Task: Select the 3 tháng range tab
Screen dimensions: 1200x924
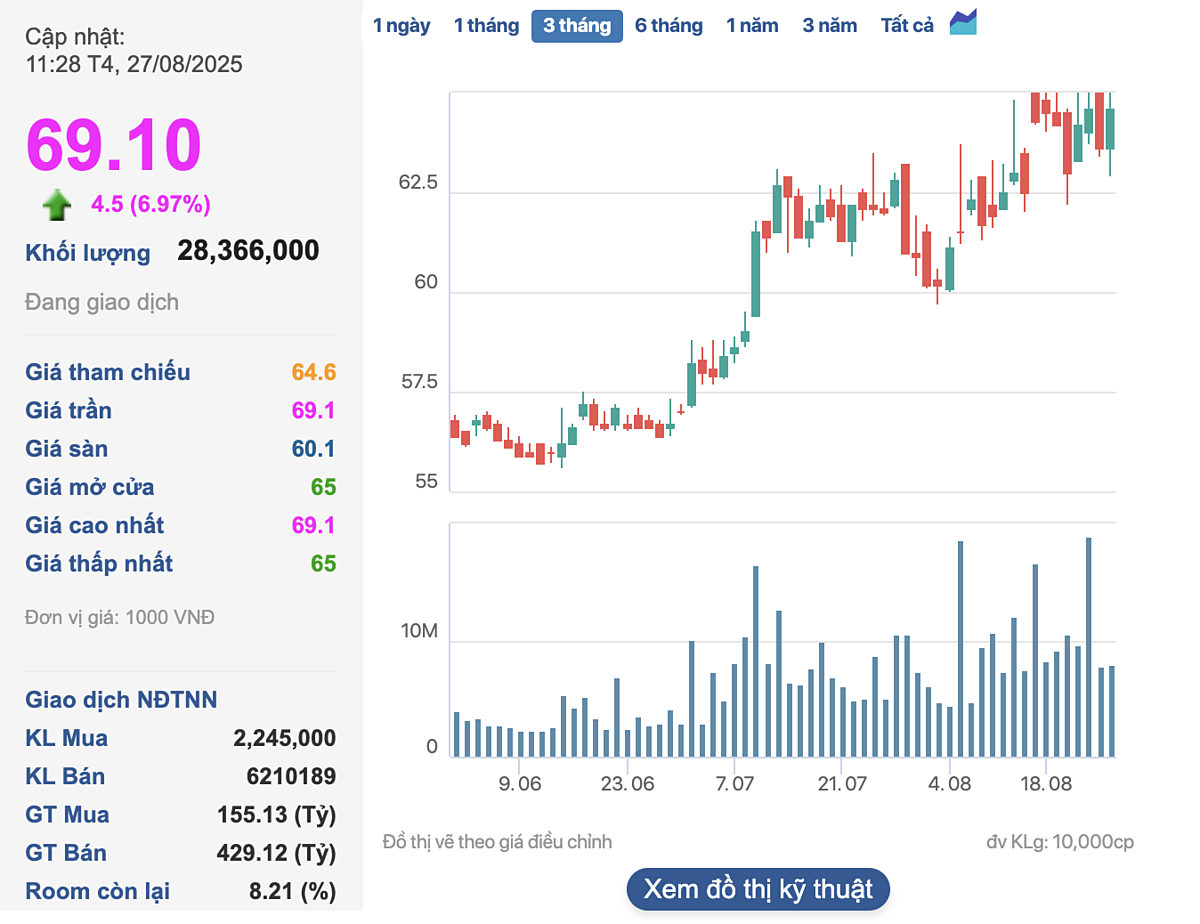Action: point(577,26)
